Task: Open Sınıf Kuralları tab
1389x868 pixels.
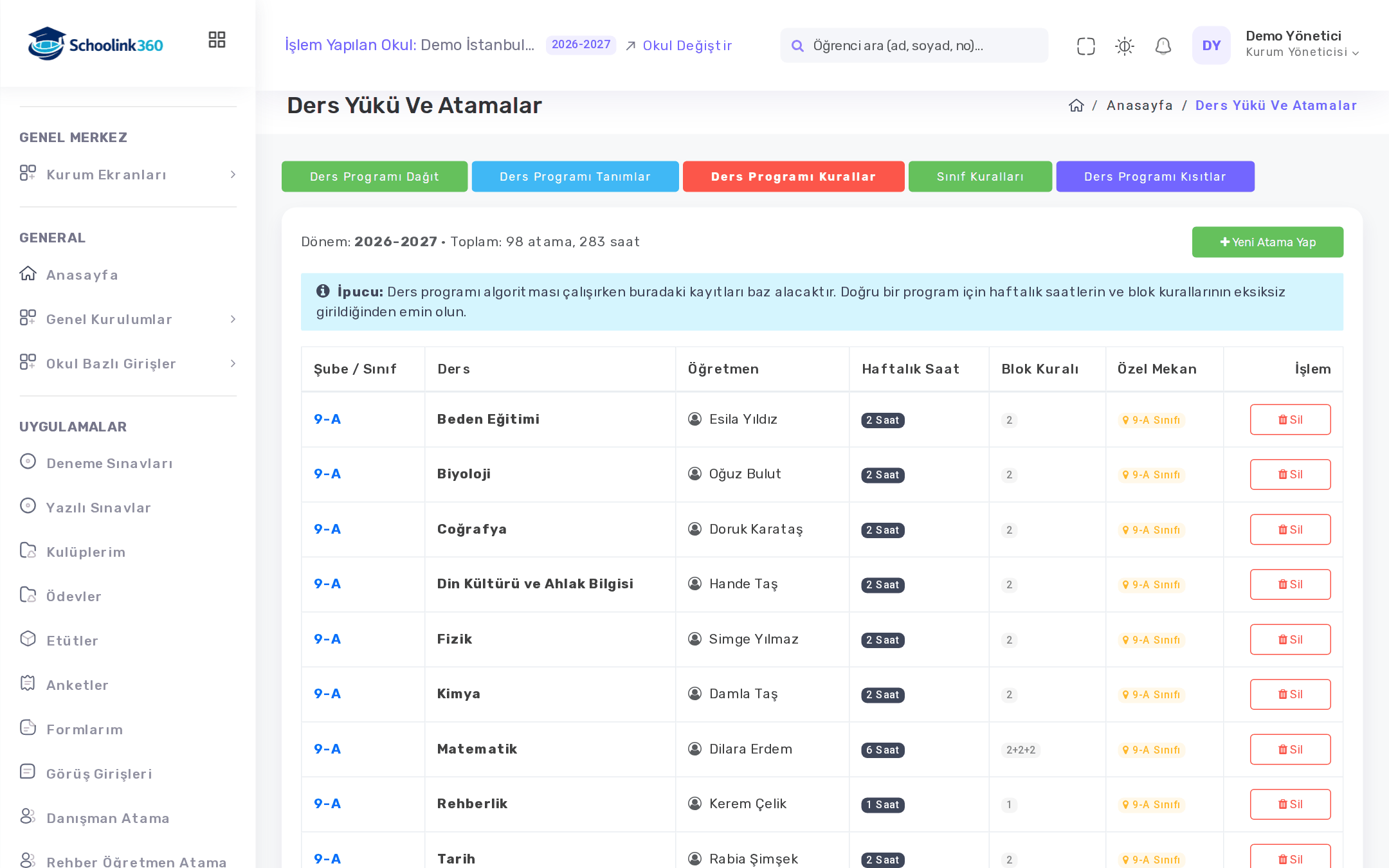Action: pos(980,176)
